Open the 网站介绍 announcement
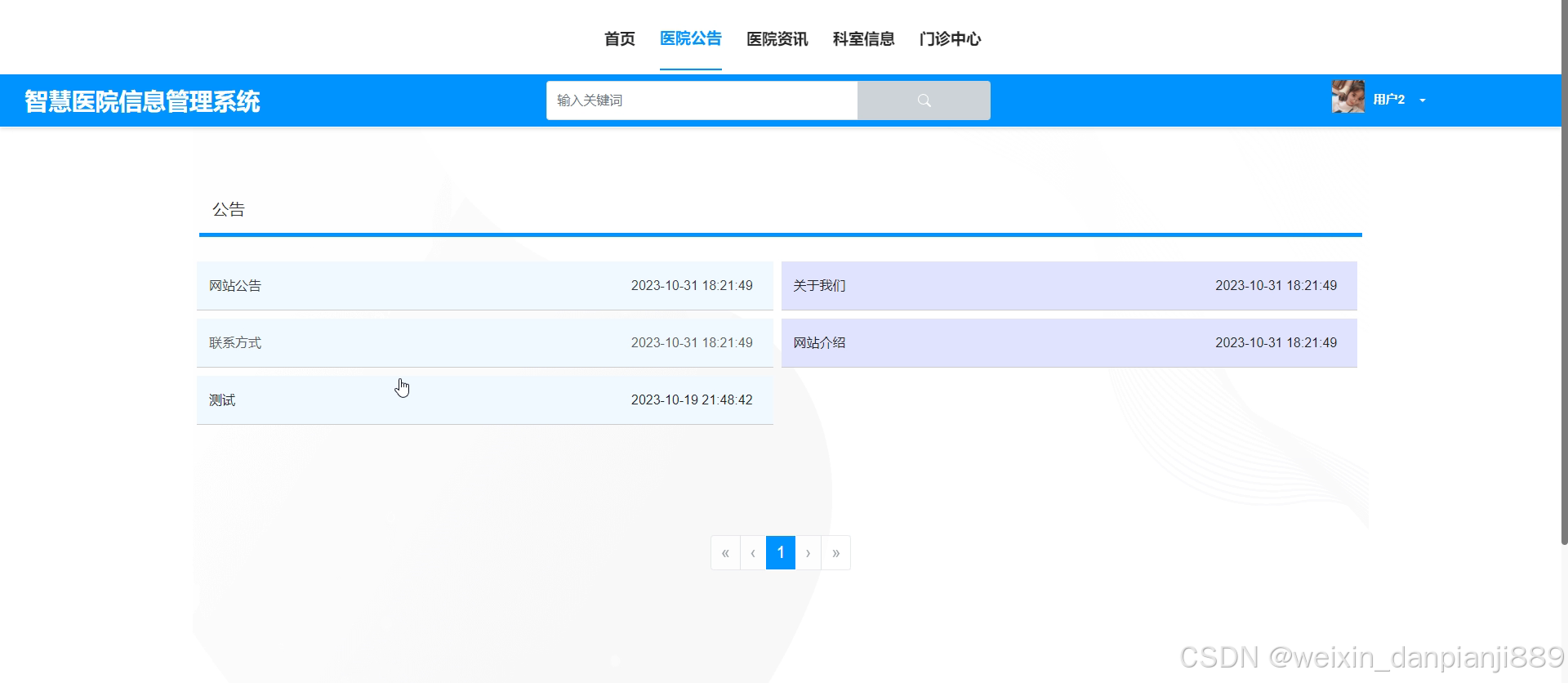The width and height of the screenshot is (1568, 683). [x=1069, y=343]
